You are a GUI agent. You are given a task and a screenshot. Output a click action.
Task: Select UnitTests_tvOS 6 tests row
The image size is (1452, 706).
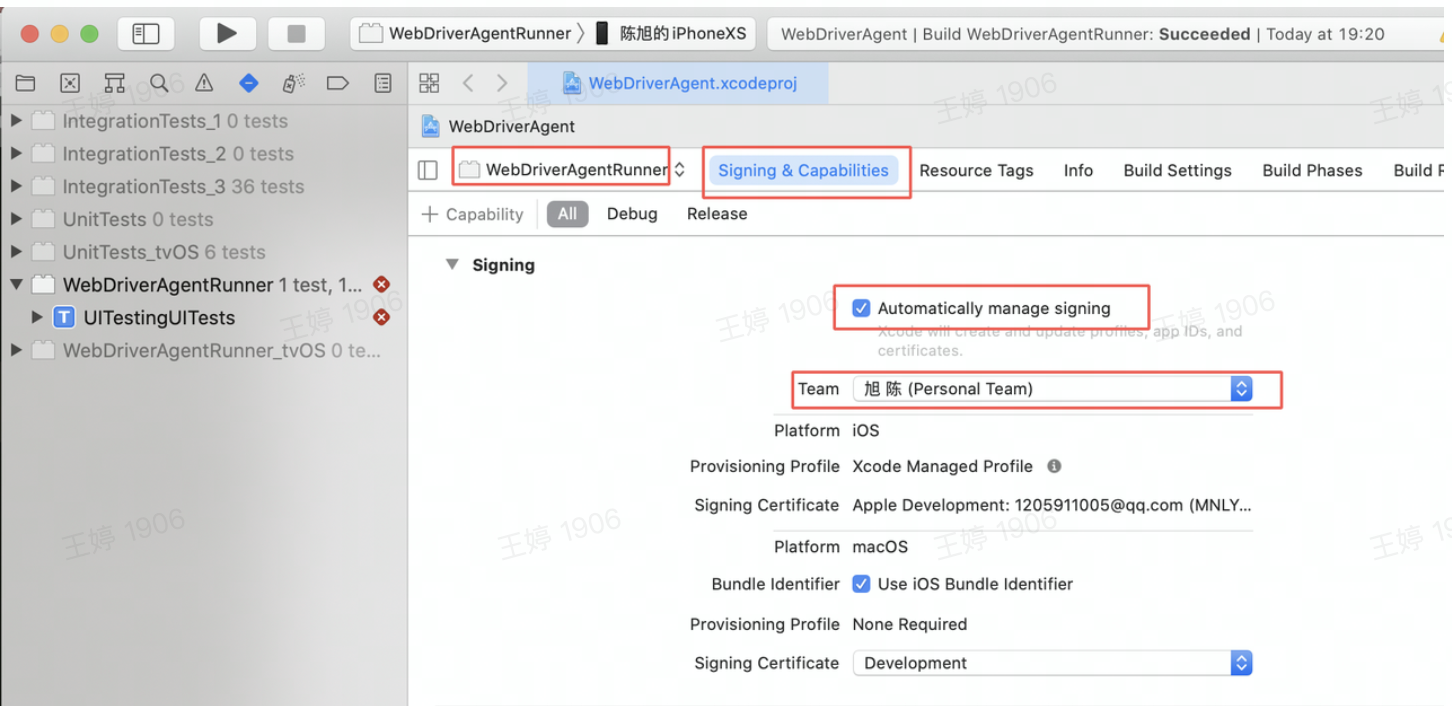204,252
